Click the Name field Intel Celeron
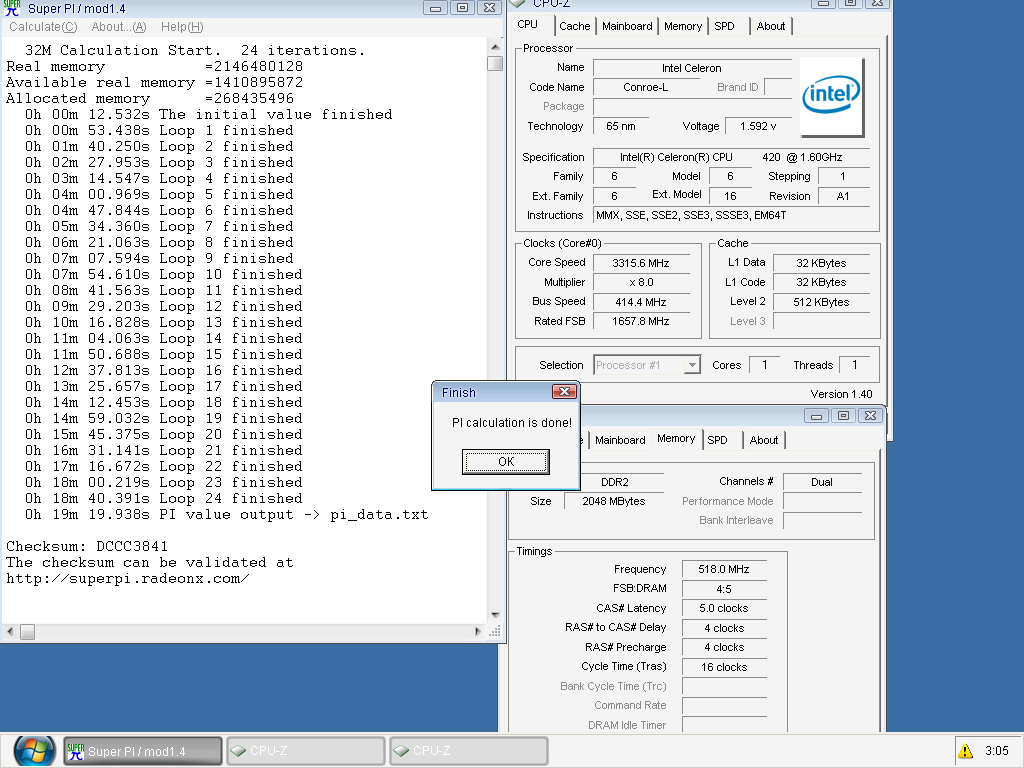The image size is (1024, 768). [692, 68]
